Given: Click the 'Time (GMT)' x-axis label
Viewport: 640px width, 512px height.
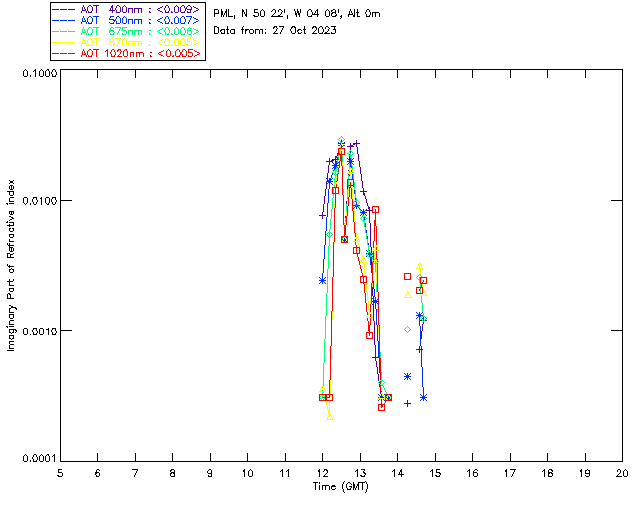Looking at the screenshot, I should point(341,487).
